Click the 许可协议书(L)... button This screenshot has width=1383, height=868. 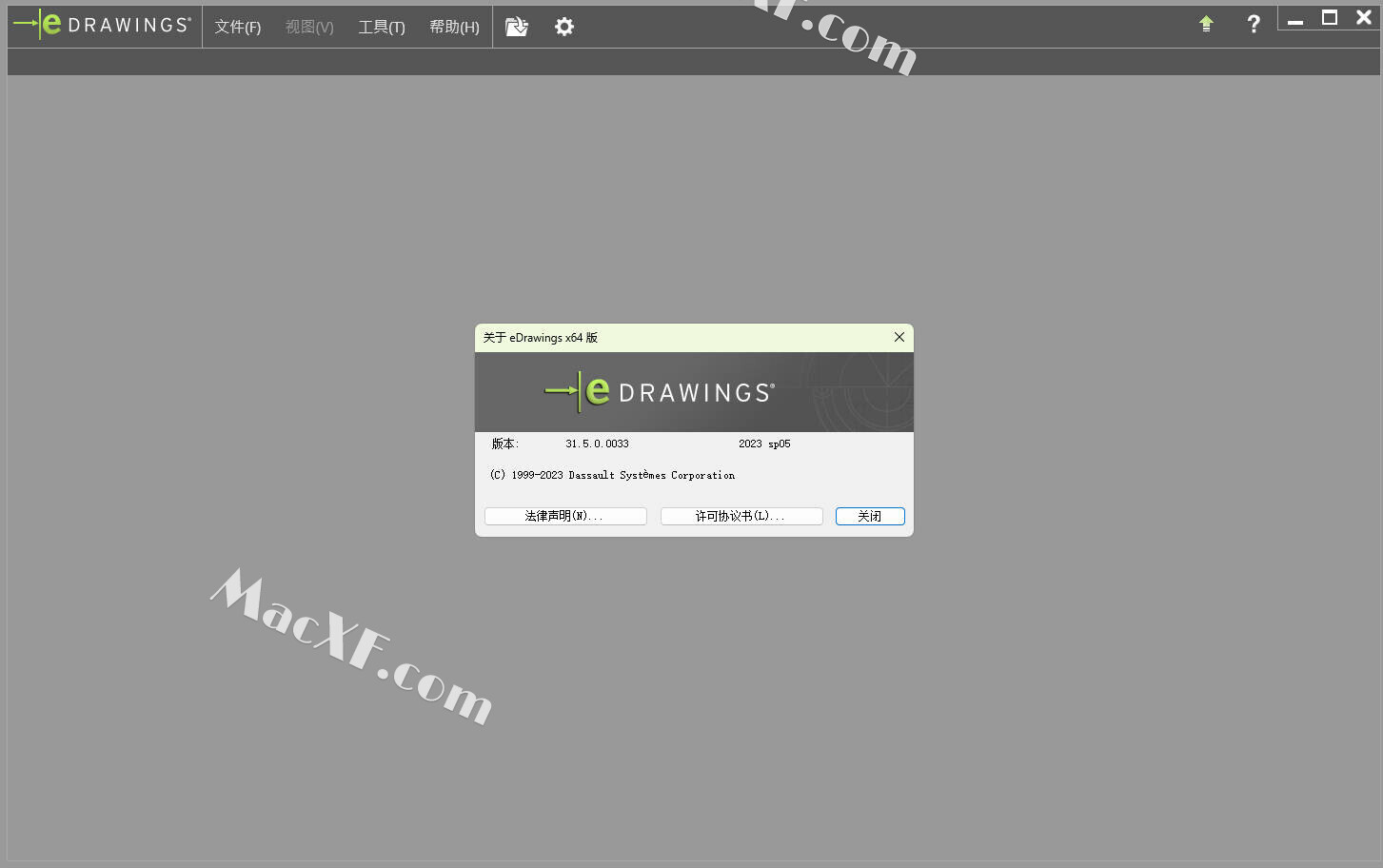(x=741, y=516)
